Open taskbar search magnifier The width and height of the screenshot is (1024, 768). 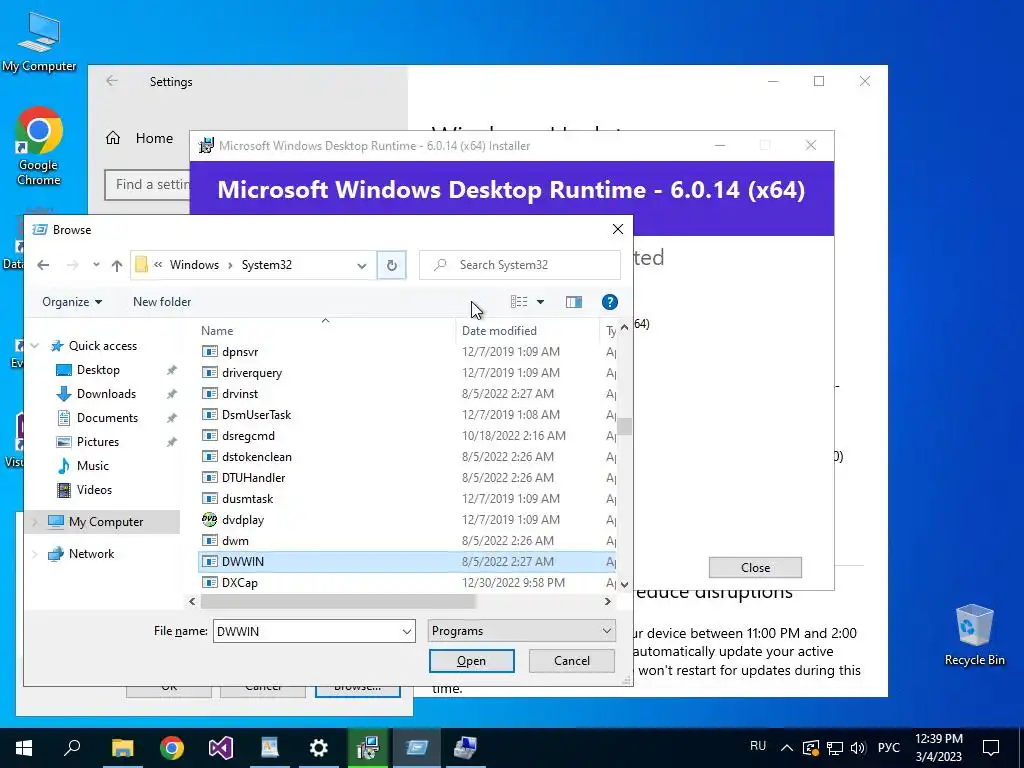(72, 747)
